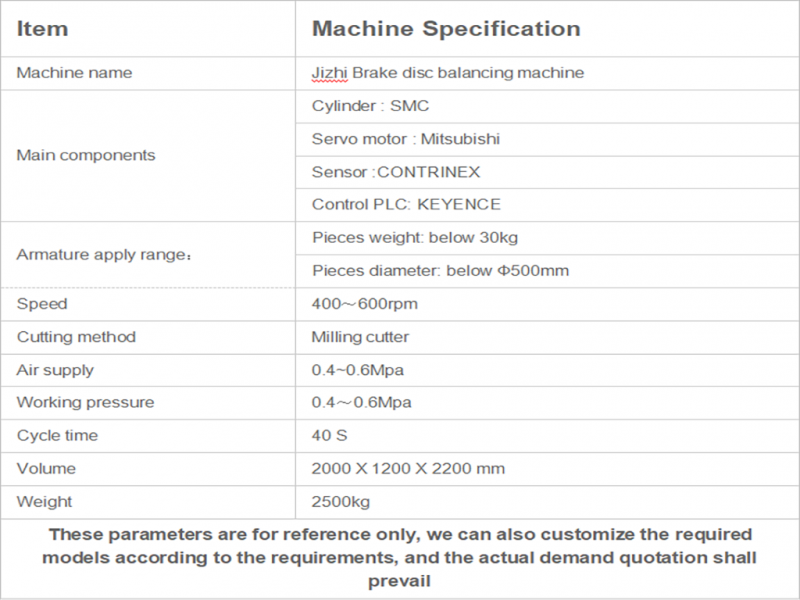The image size is (800, 600).
Task: Click the Jizhi Brake disc balancing machine text
Action: (448, 73)
